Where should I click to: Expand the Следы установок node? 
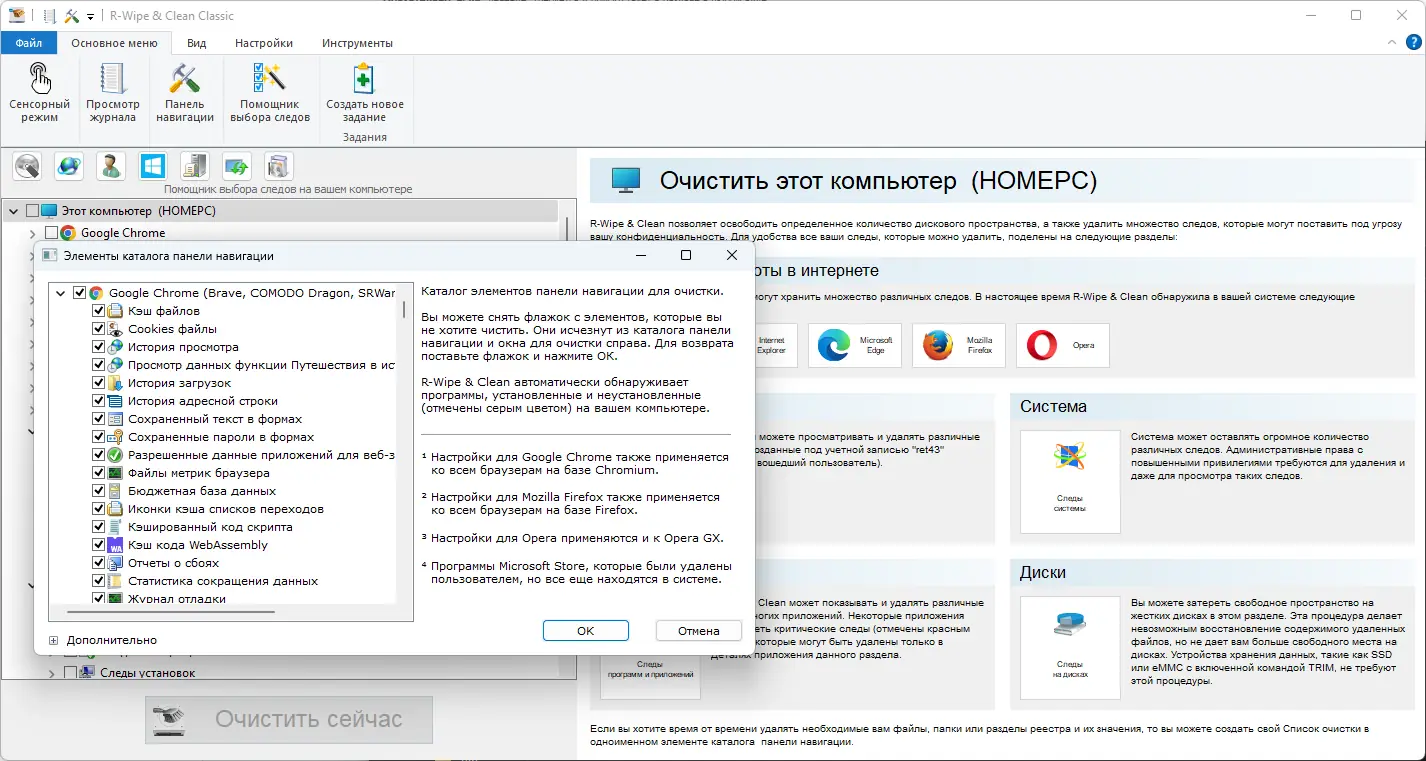(x=51, y=673)
